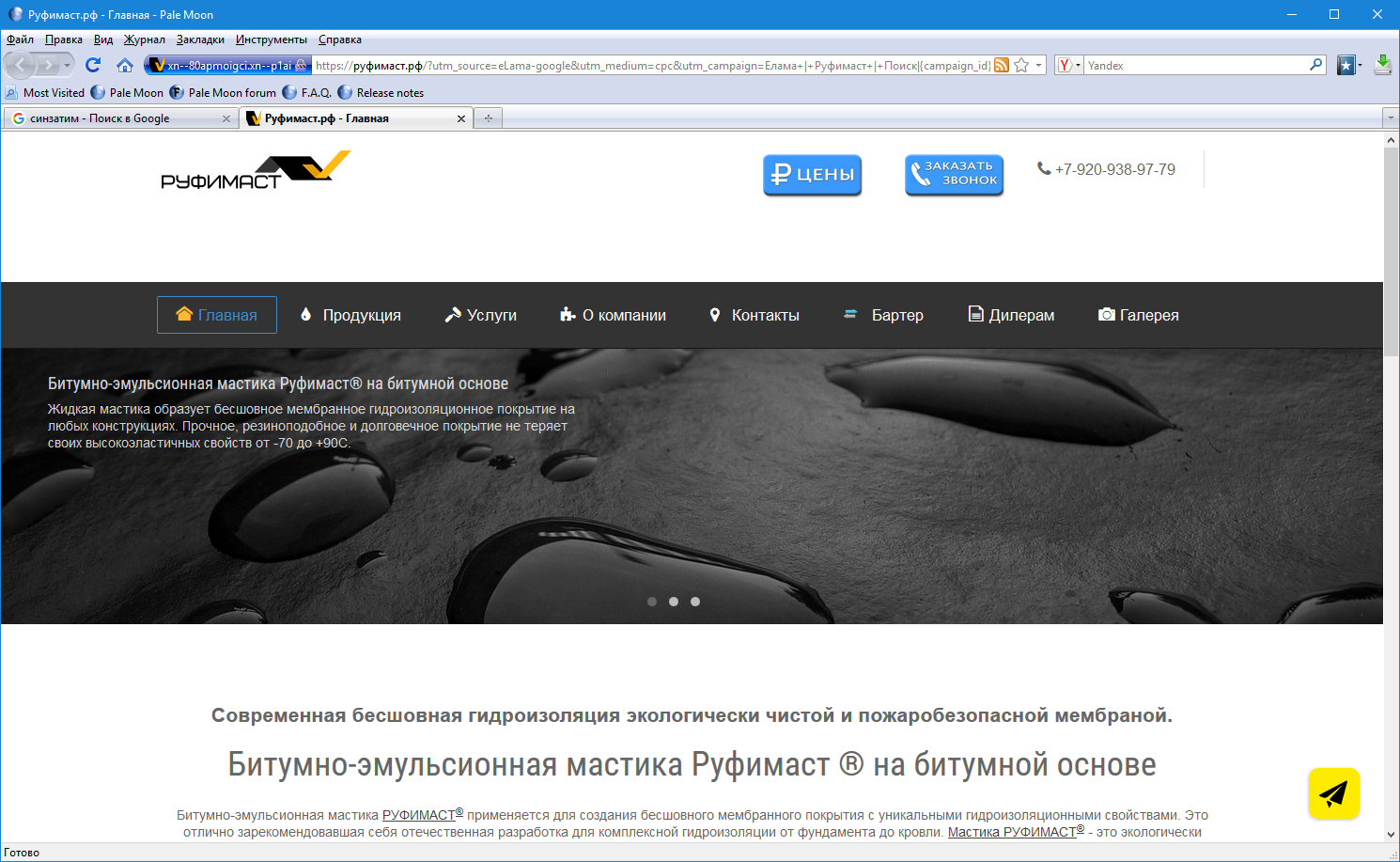1400x862 pixels.
Task: Open the Галерея navigation item
Action: point(1138,315)
